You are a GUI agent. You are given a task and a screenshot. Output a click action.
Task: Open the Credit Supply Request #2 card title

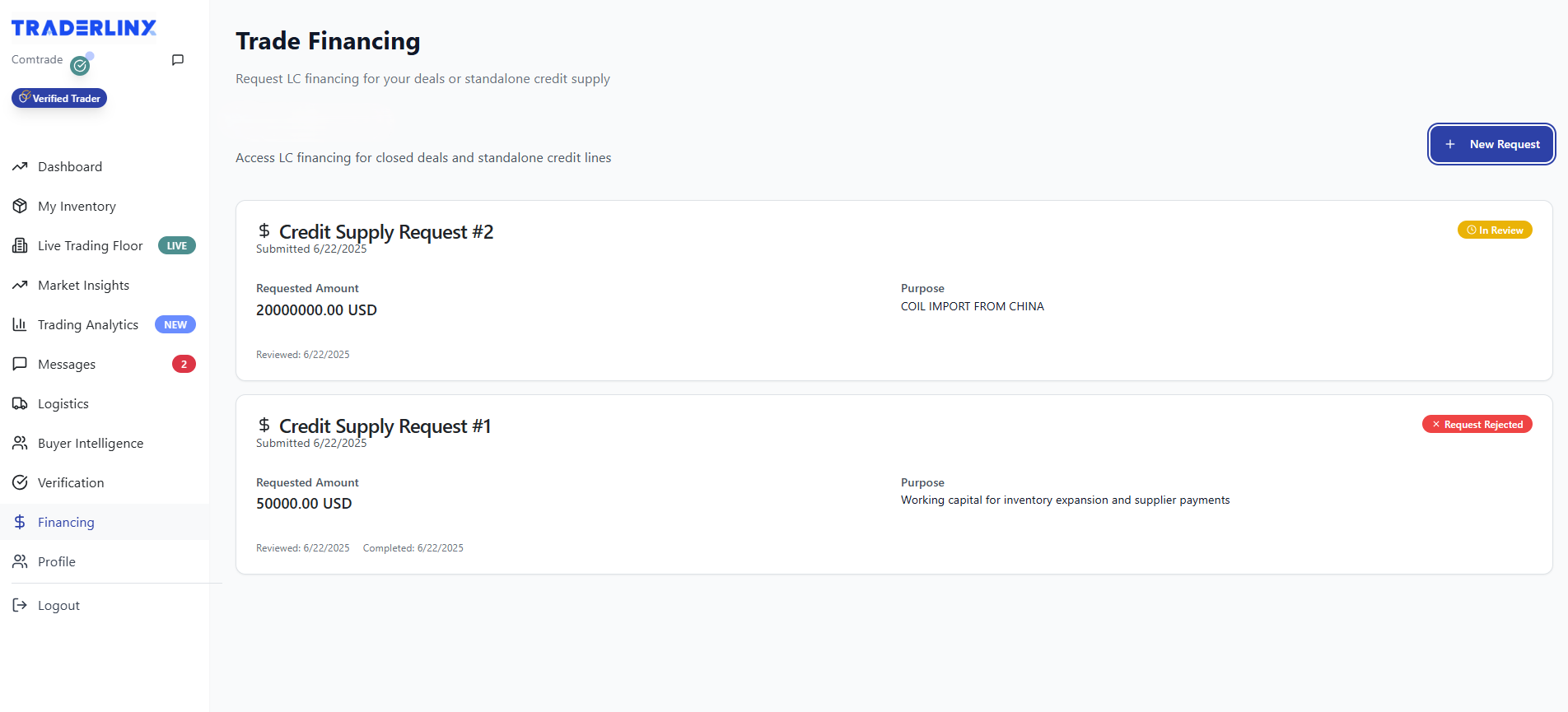[x=386, y=232]
